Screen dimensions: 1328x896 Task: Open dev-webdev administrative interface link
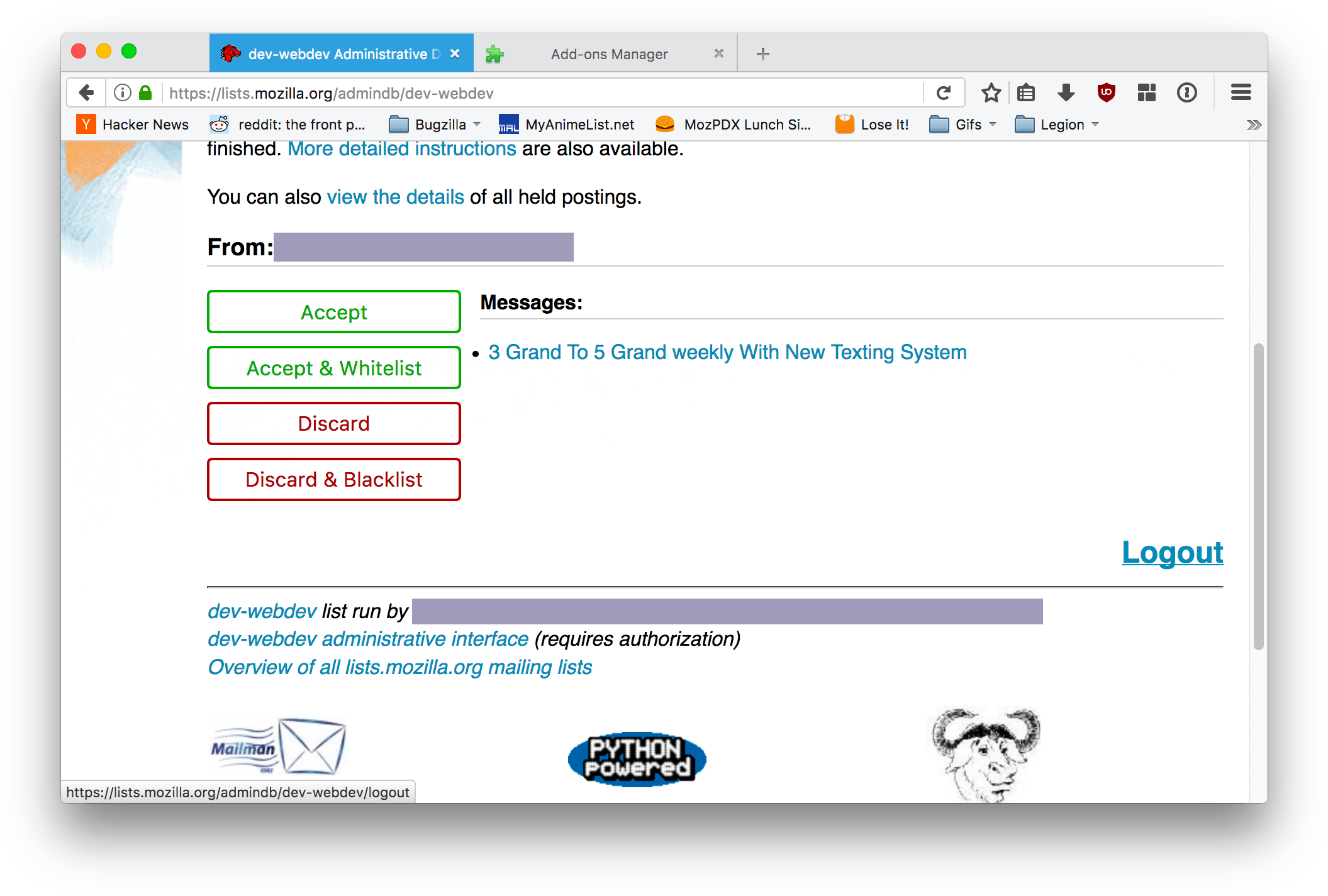[368, 639]
